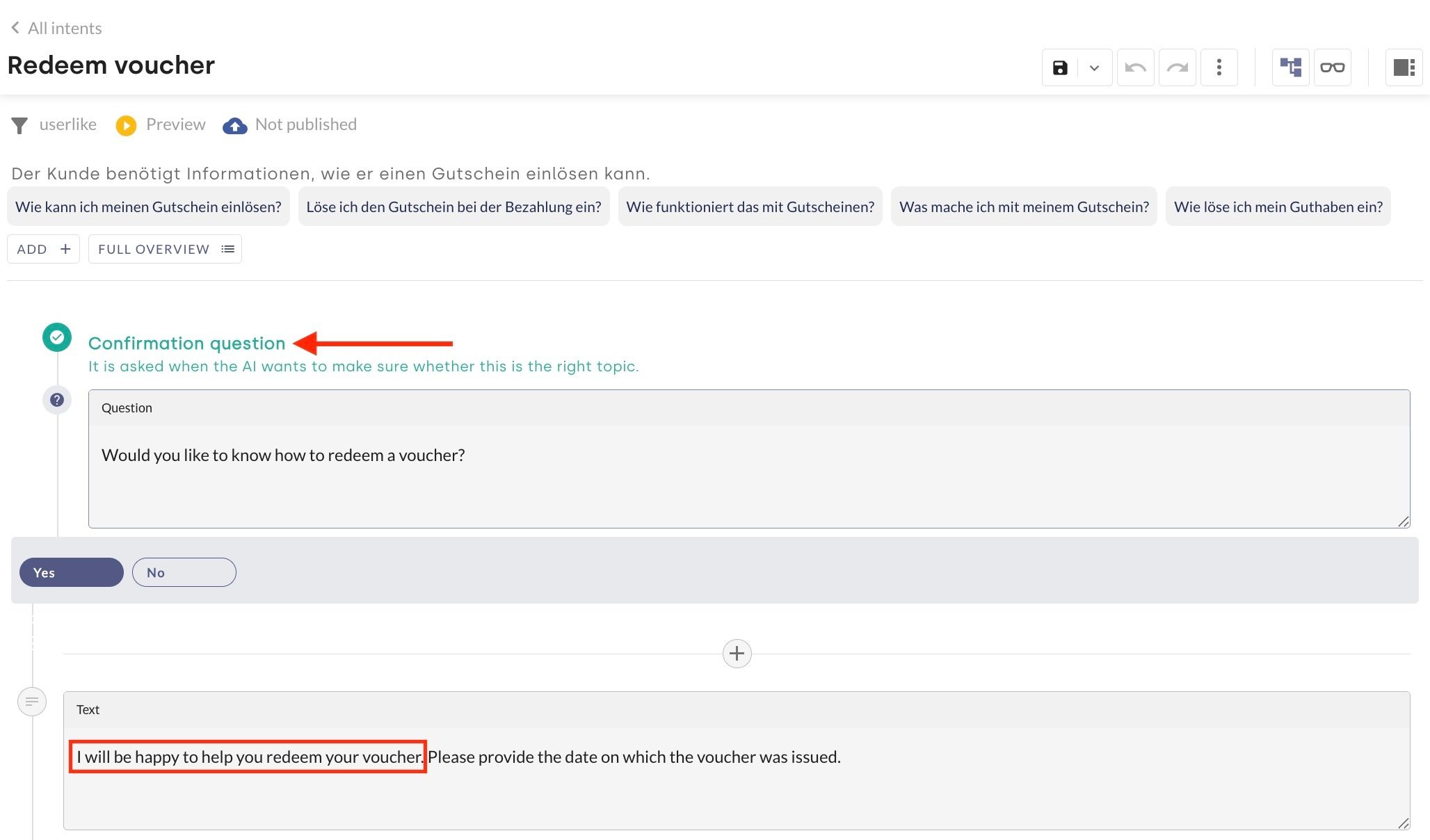1430x840 pixels.
Task: Click the plus circle to add a step
Action: pyautogui.click(x=737, y=654)
